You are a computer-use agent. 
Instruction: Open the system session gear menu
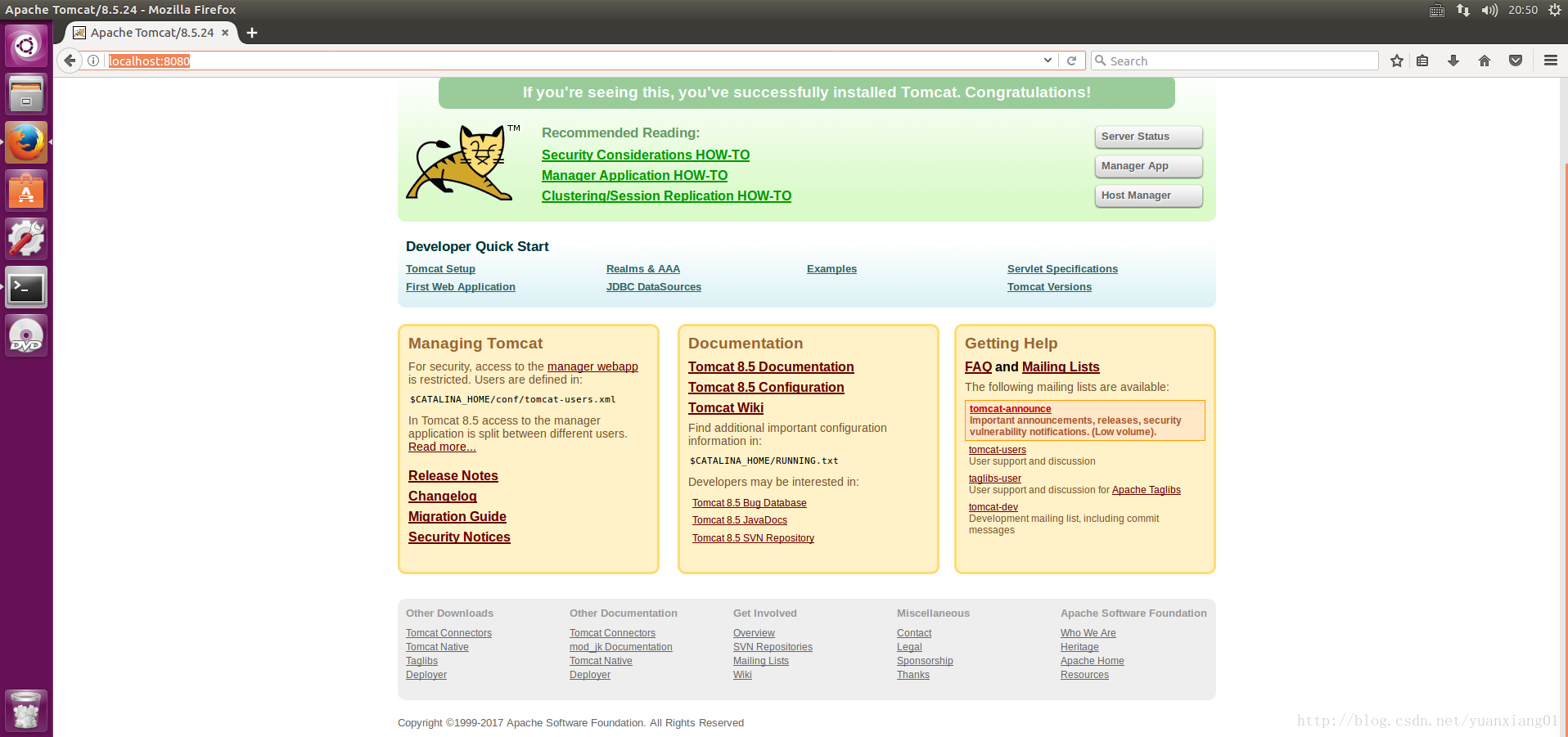pyautogui.click(x=1555, y=10)
